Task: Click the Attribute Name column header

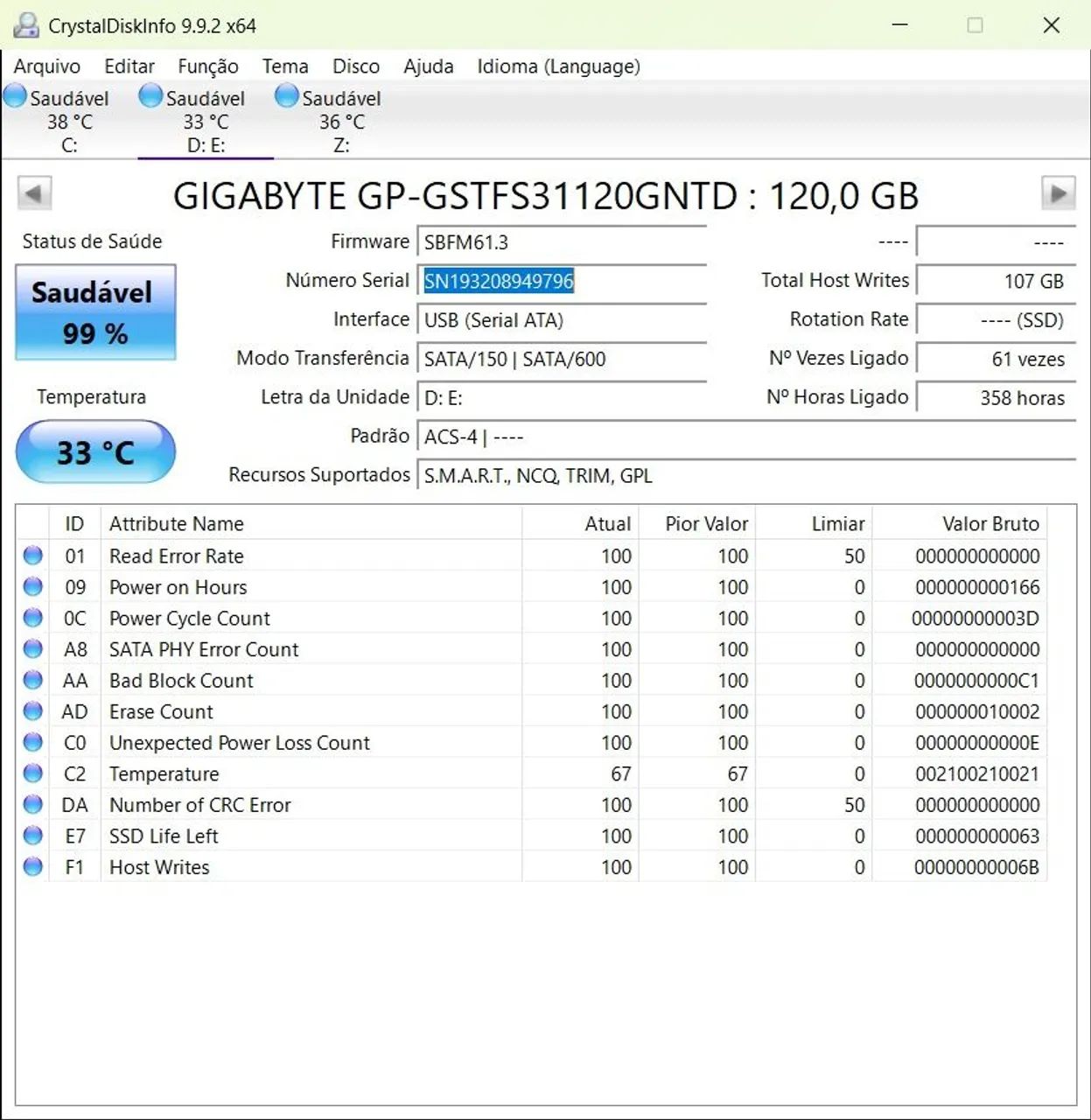Action: click(311, 523)
